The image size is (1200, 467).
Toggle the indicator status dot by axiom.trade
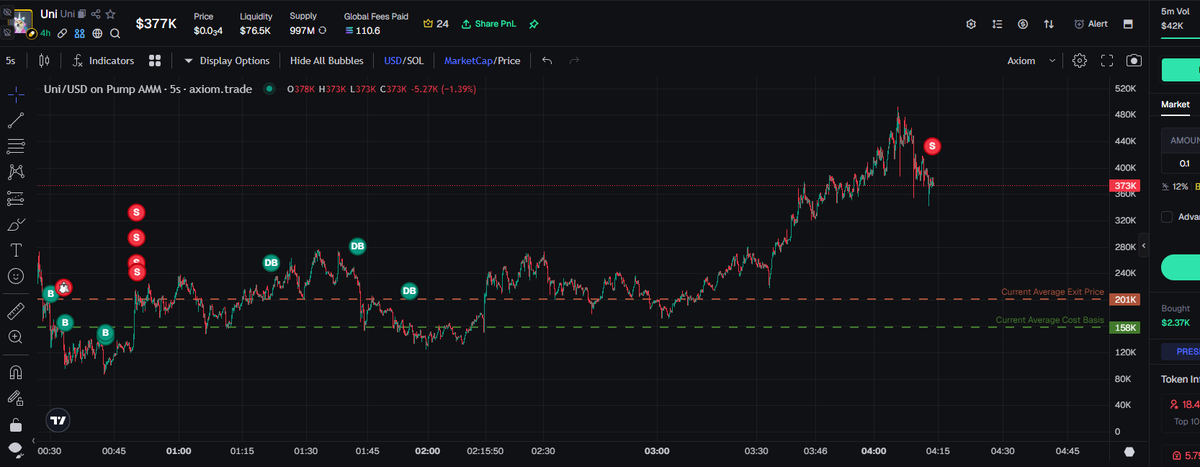tap(269, 89)
